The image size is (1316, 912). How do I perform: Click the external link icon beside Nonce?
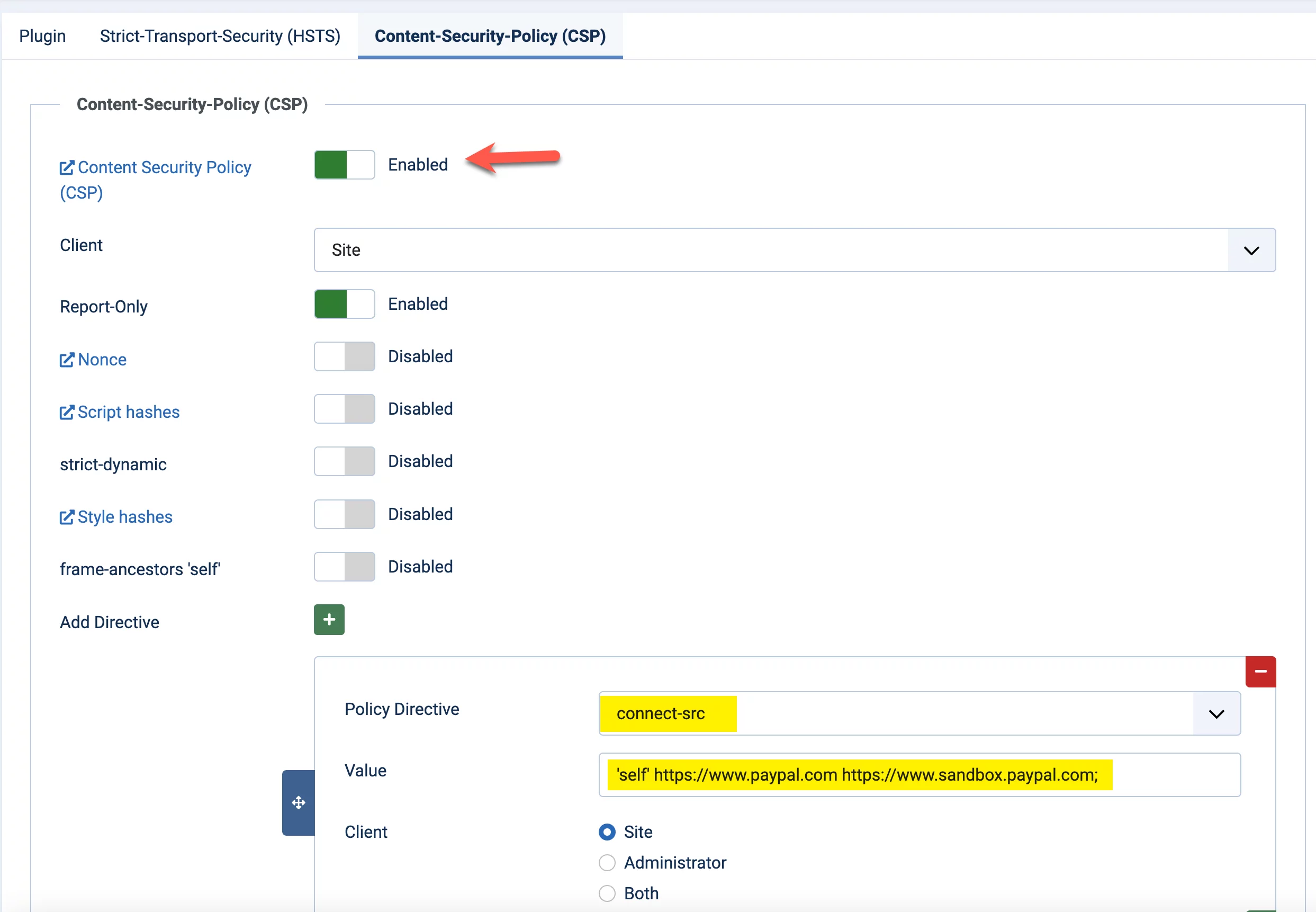click(67, 360)
